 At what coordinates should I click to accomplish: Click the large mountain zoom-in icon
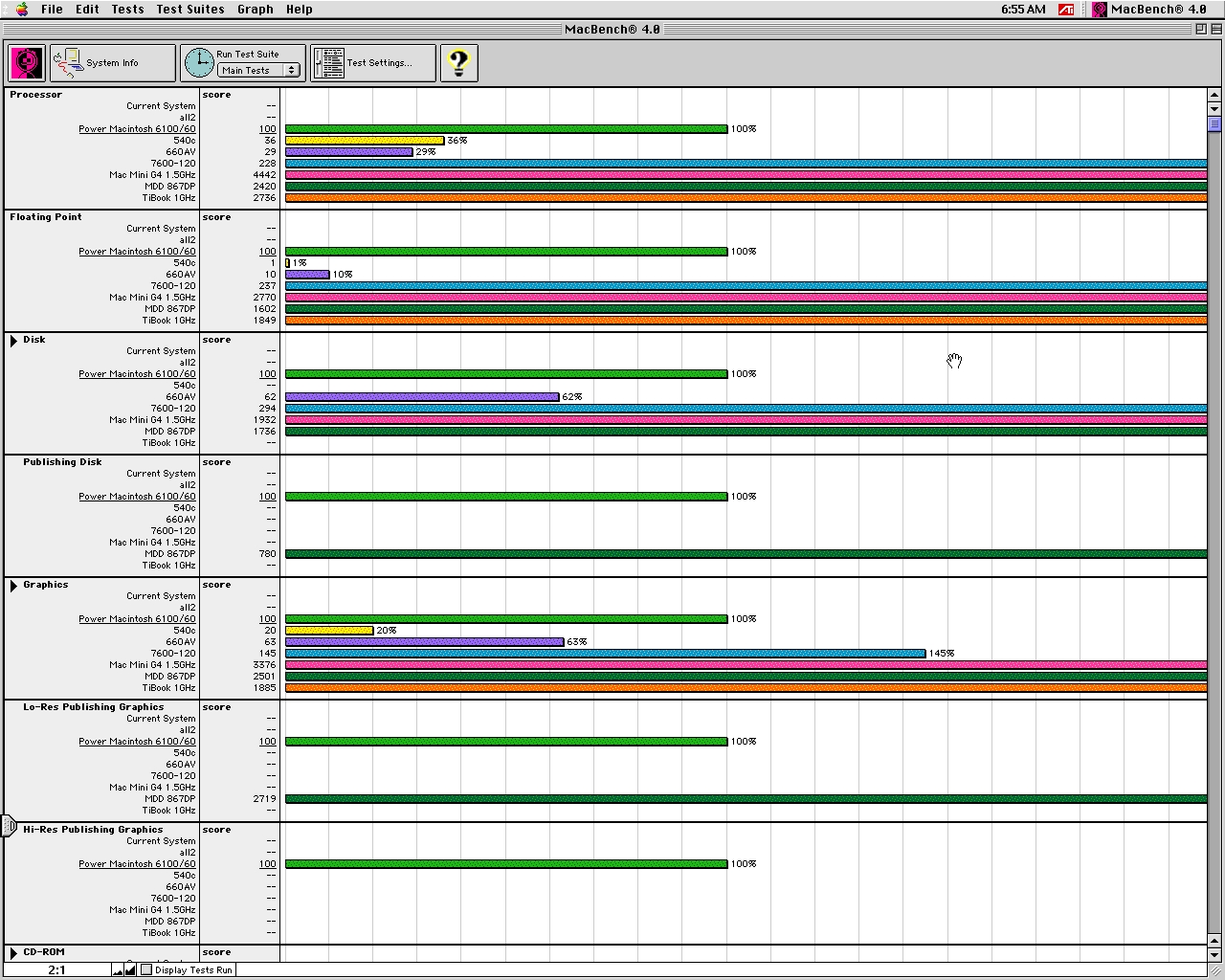[130, 969]
